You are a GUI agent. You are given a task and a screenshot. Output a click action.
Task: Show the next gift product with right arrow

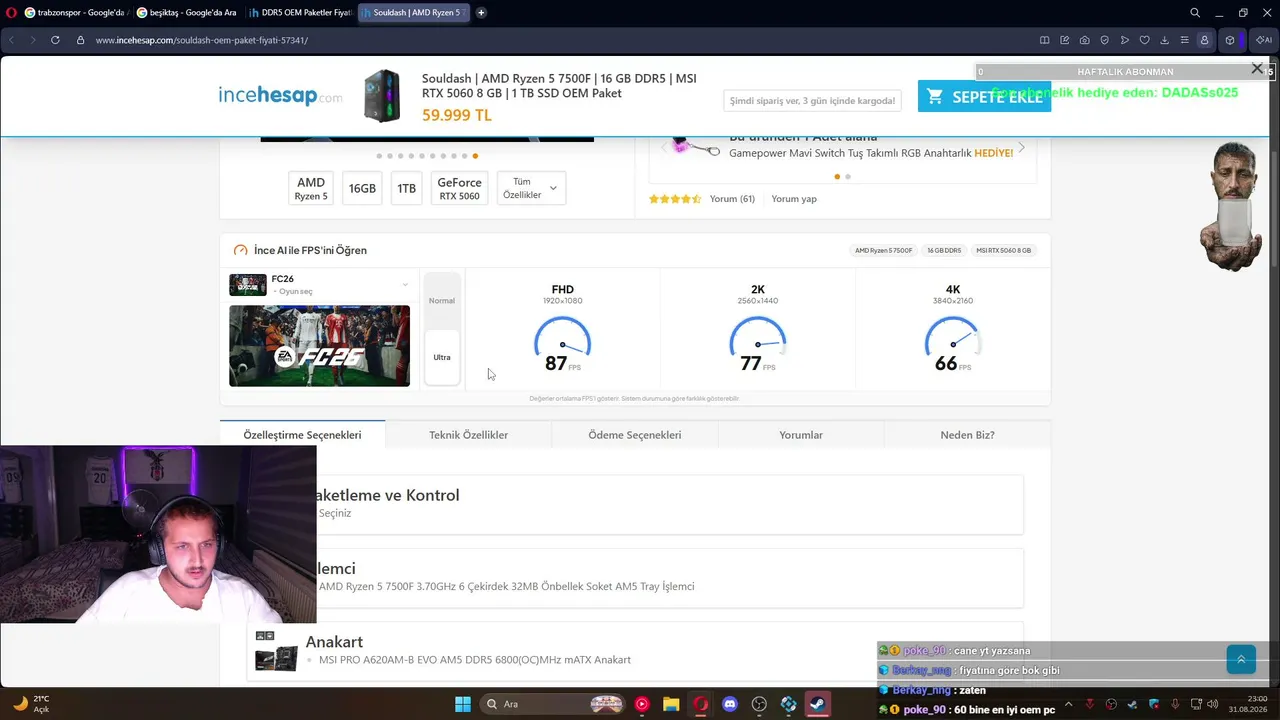point(1021,148)
